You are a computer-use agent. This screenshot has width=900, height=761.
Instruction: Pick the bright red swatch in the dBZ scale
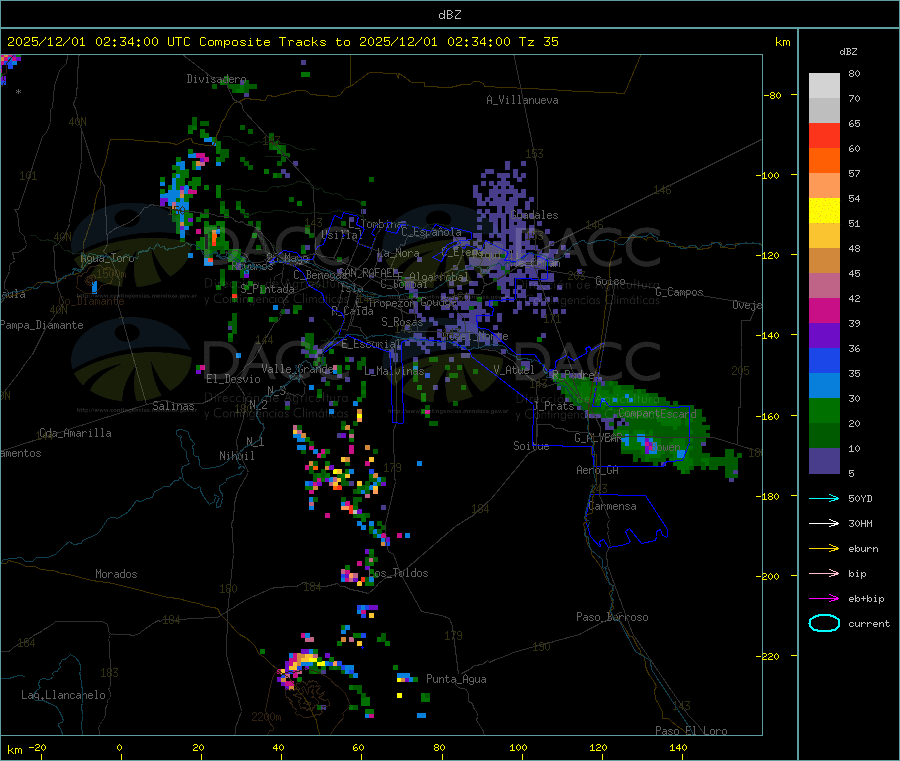coord(824,135)
